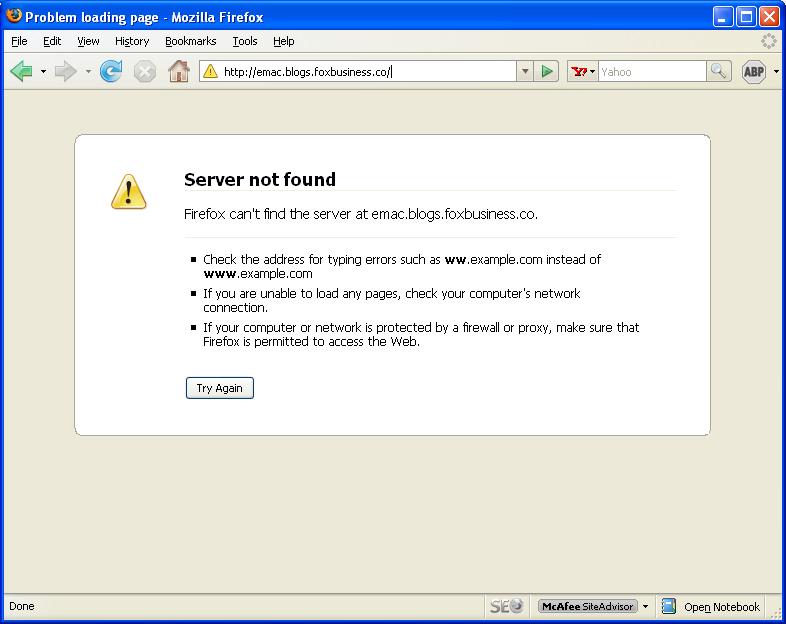Close the Firefox window
The image size is (786, 624).
769,17
